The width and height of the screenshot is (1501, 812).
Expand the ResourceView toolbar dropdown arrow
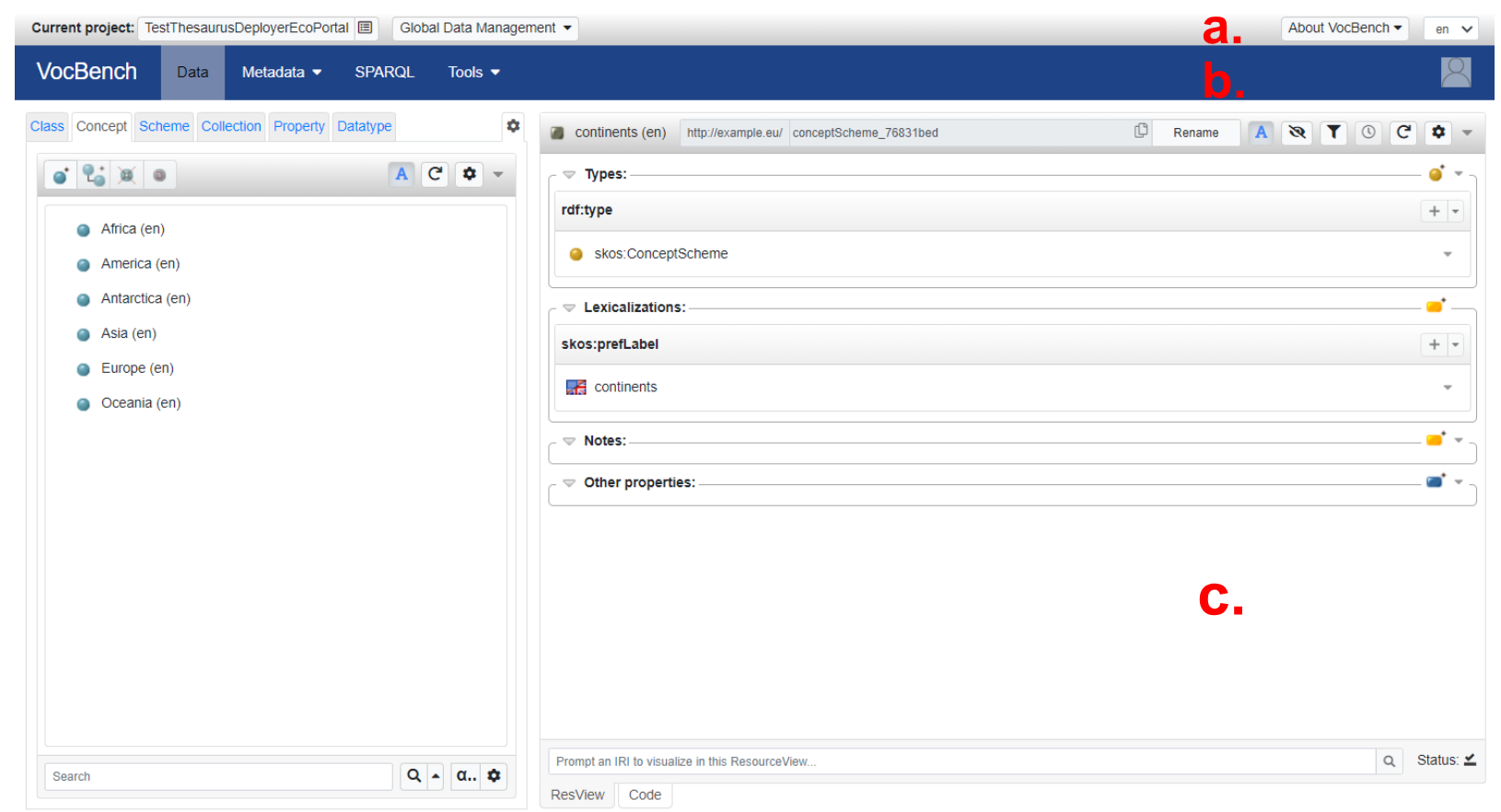pos(1468,133)
